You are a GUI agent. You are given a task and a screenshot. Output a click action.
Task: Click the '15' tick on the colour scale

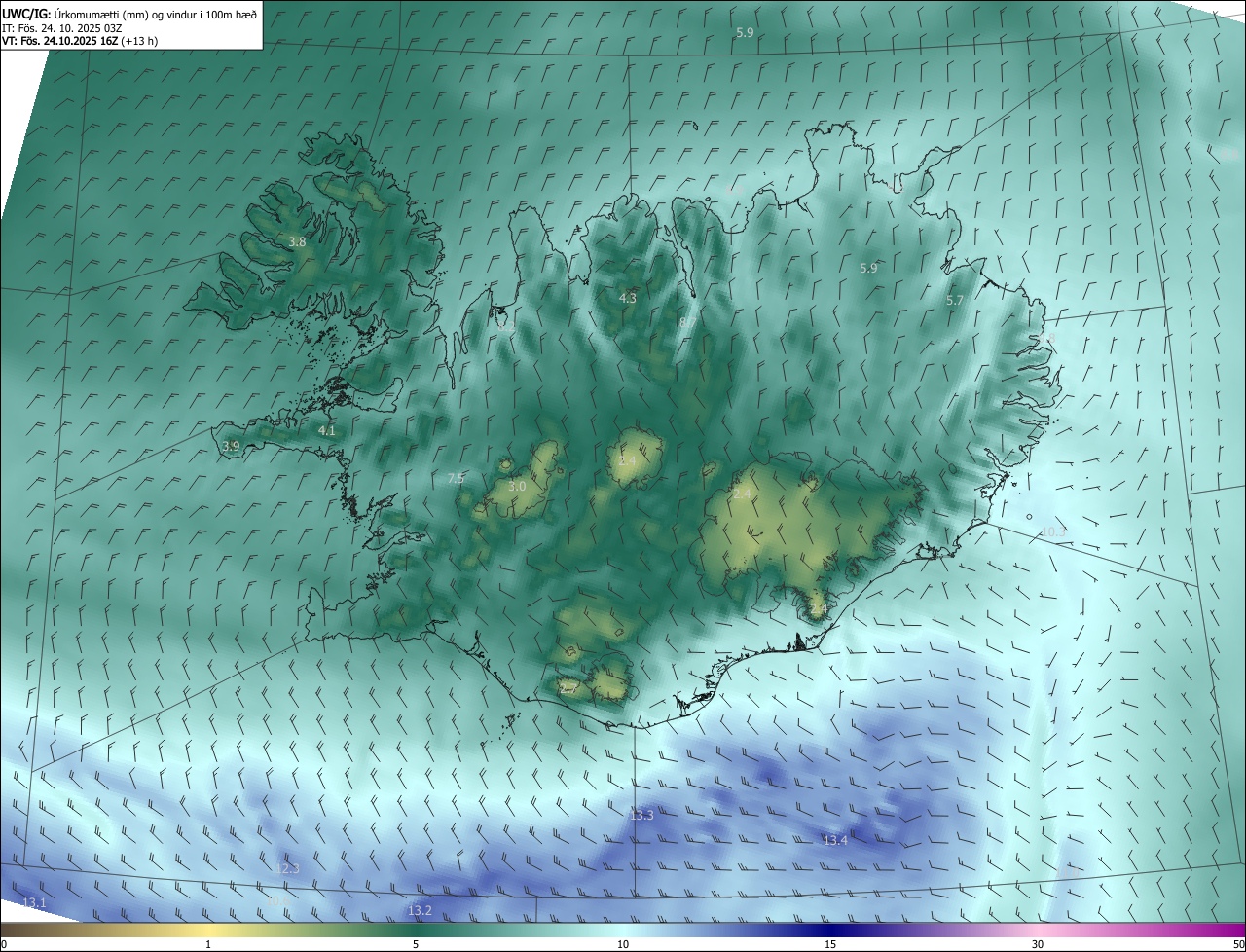830,944
